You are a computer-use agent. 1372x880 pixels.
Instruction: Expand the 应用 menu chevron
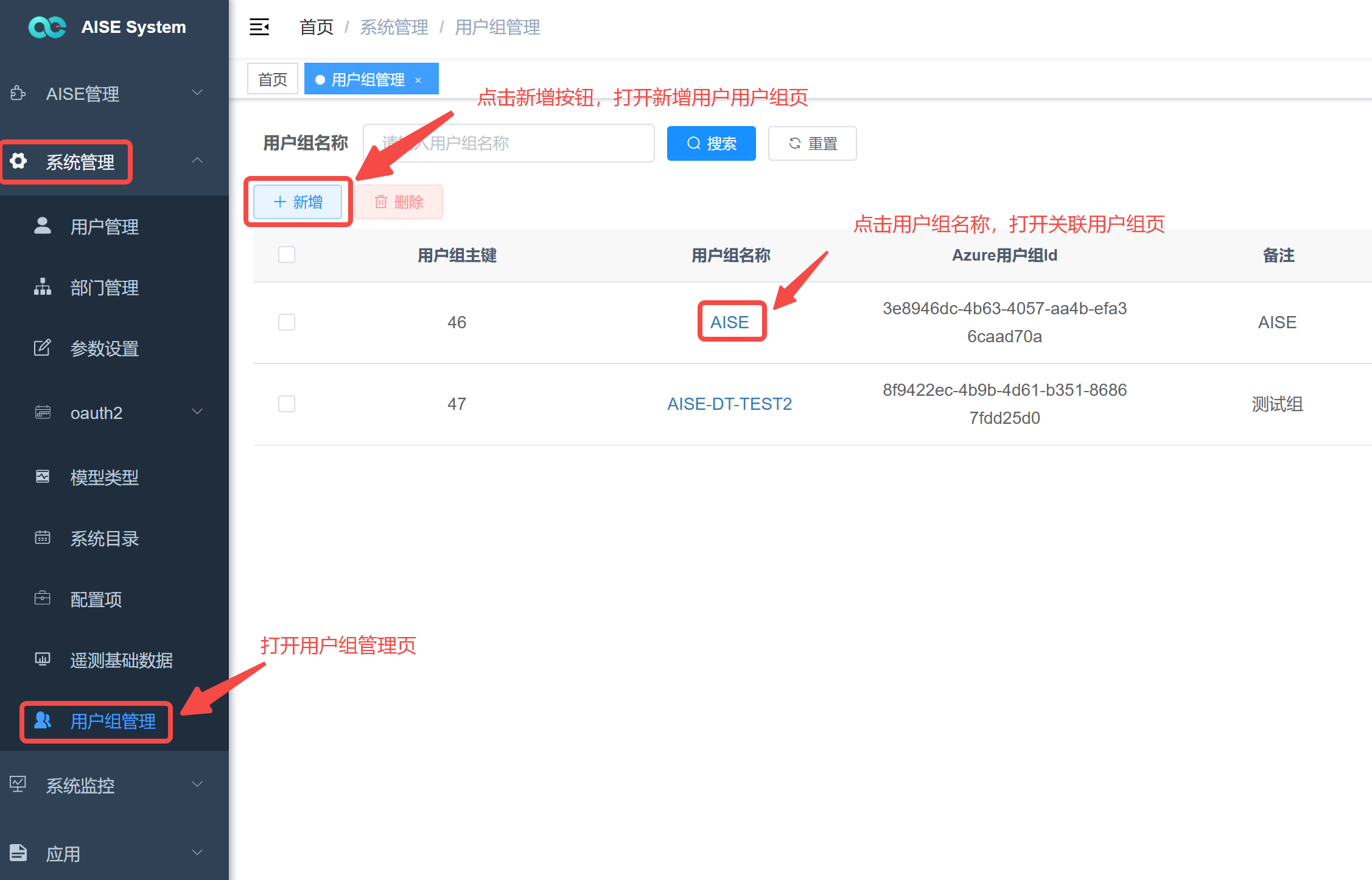tap(197, 852)
